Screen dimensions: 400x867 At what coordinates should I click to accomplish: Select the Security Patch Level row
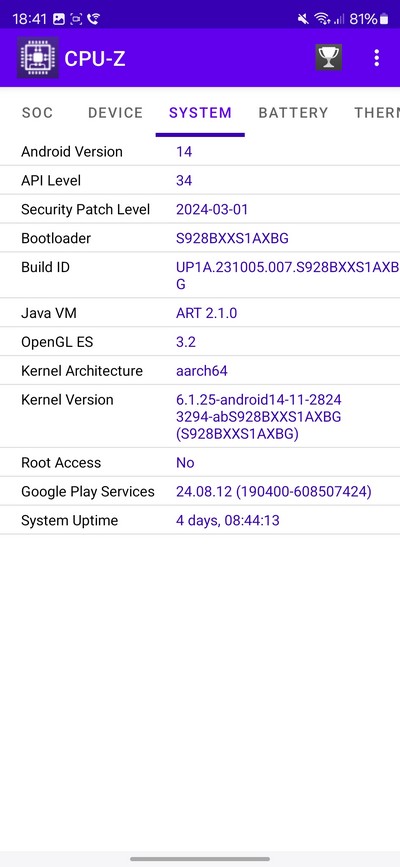[x=200, y=210]
